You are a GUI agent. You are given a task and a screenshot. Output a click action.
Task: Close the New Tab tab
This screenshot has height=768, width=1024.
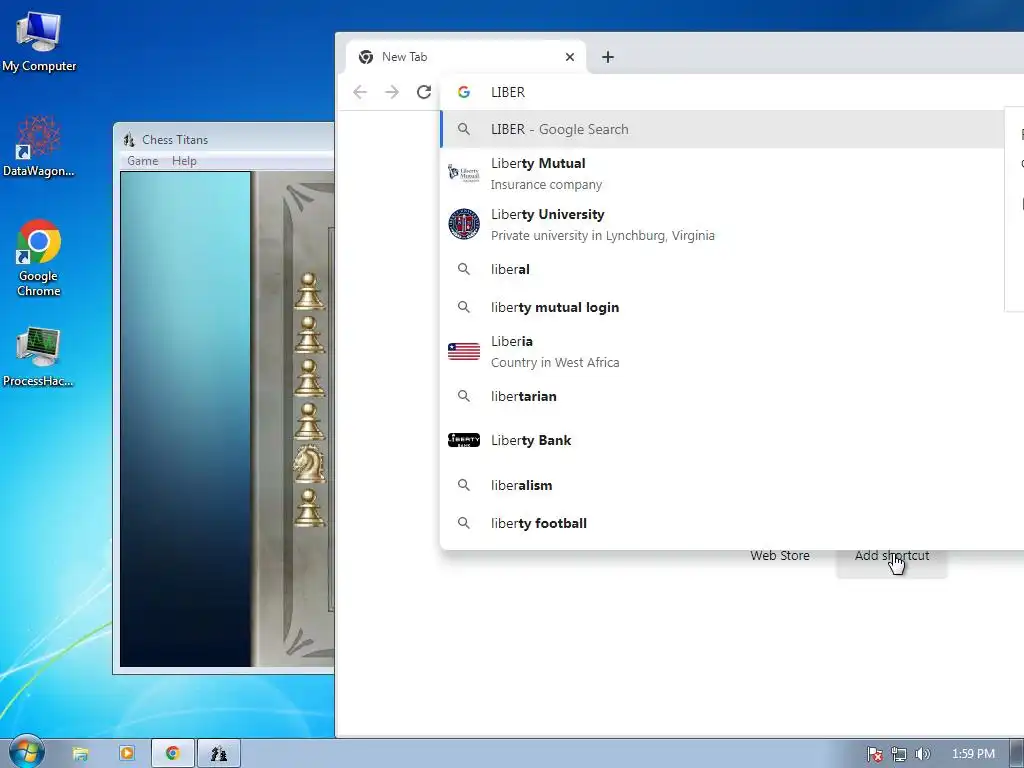569,57
